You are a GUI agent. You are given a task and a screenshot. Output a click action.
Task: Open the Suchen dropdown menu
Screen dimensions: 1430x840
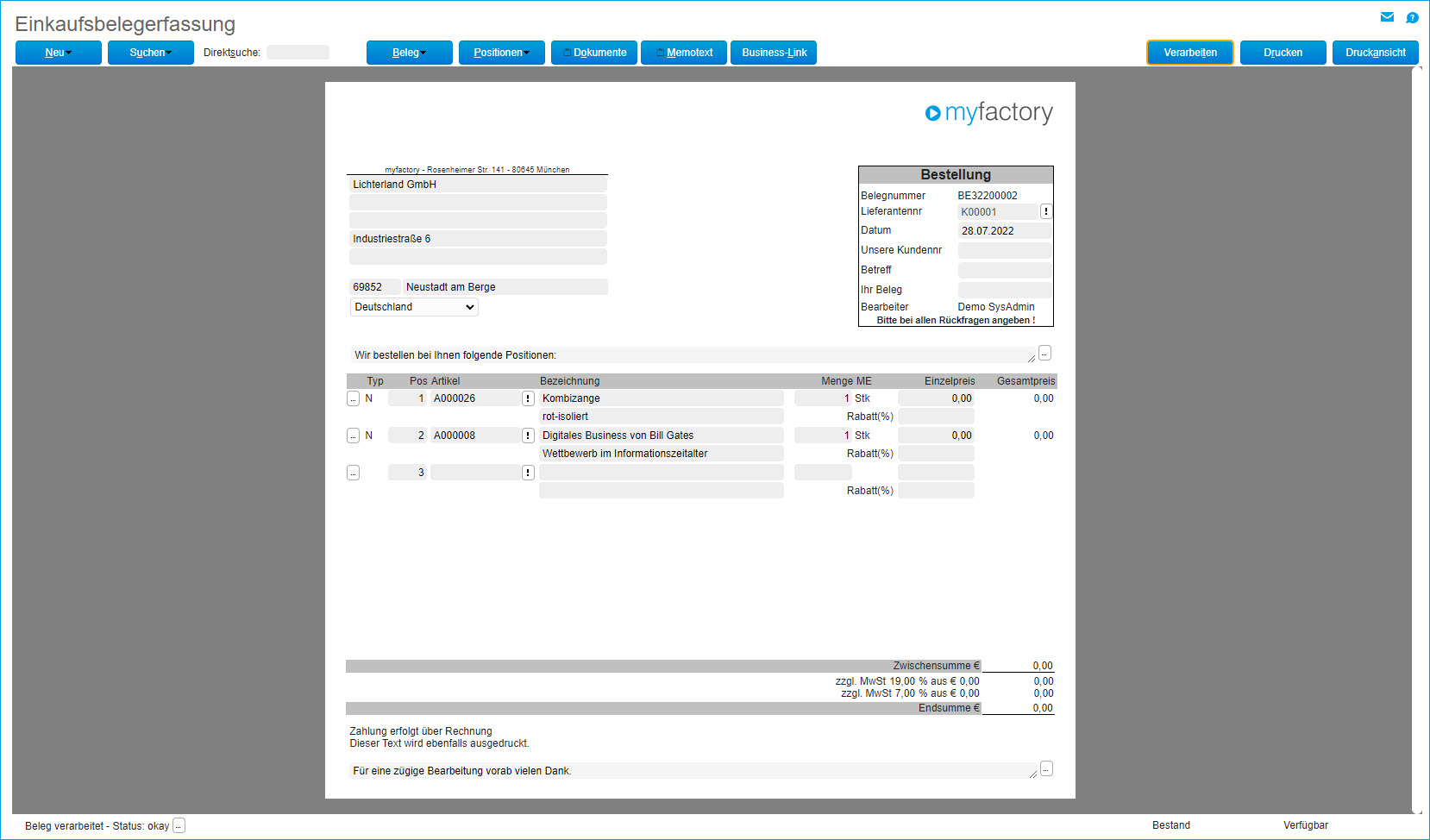tap(151, 53)
